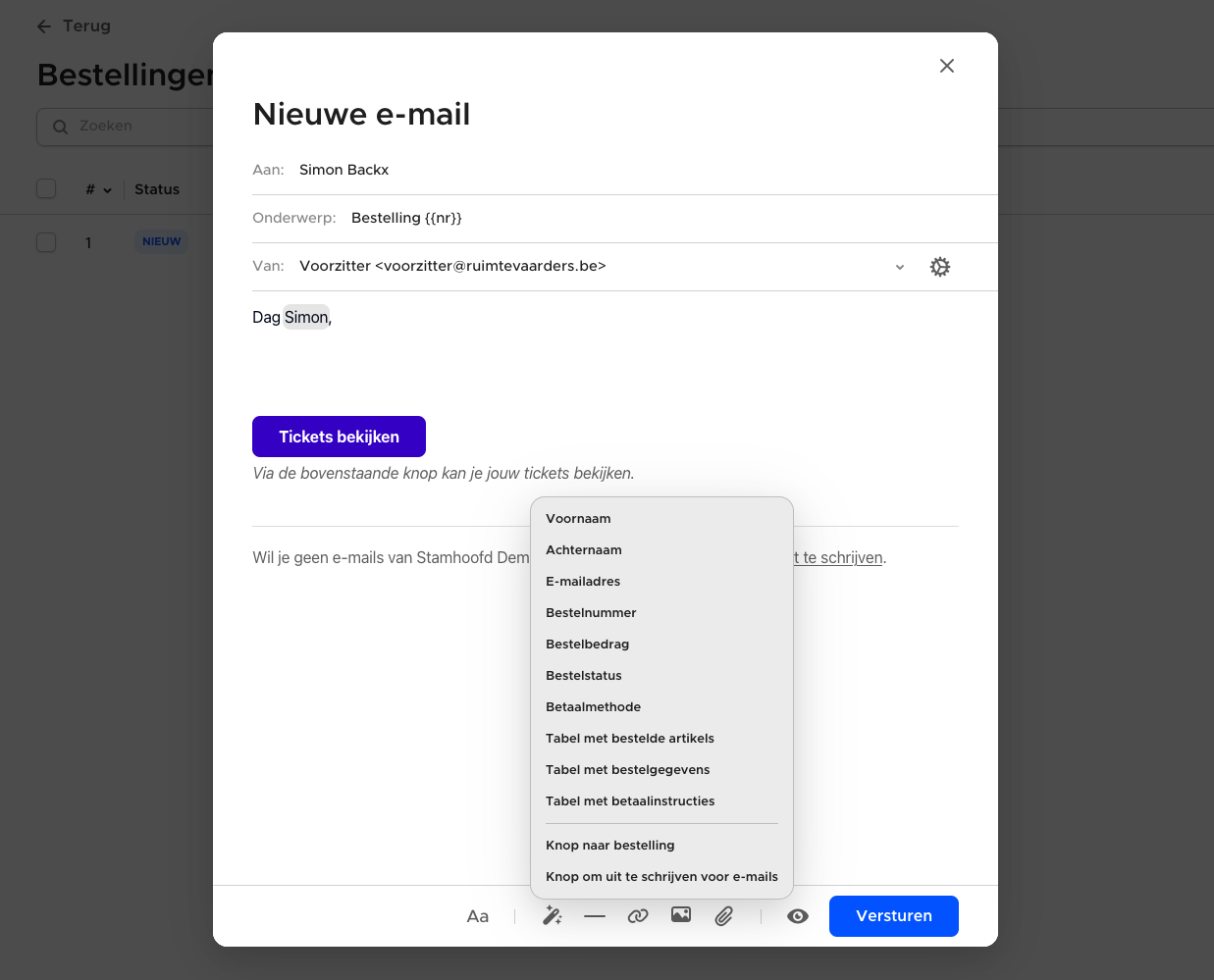Viewport: 1214px width, 980px height.
Task: Click the insert link icon
Action: 638,916
